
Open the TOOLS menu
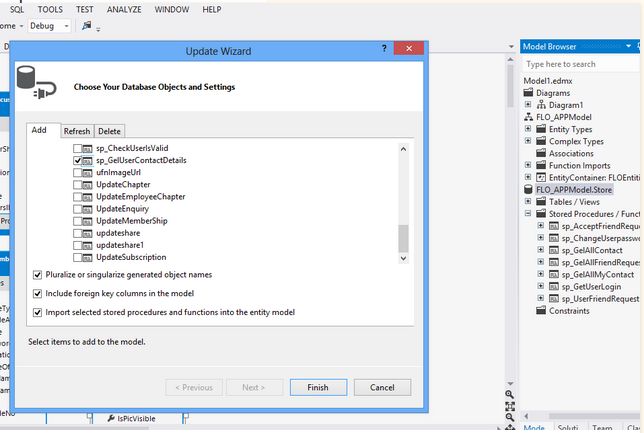pos(50,9)
